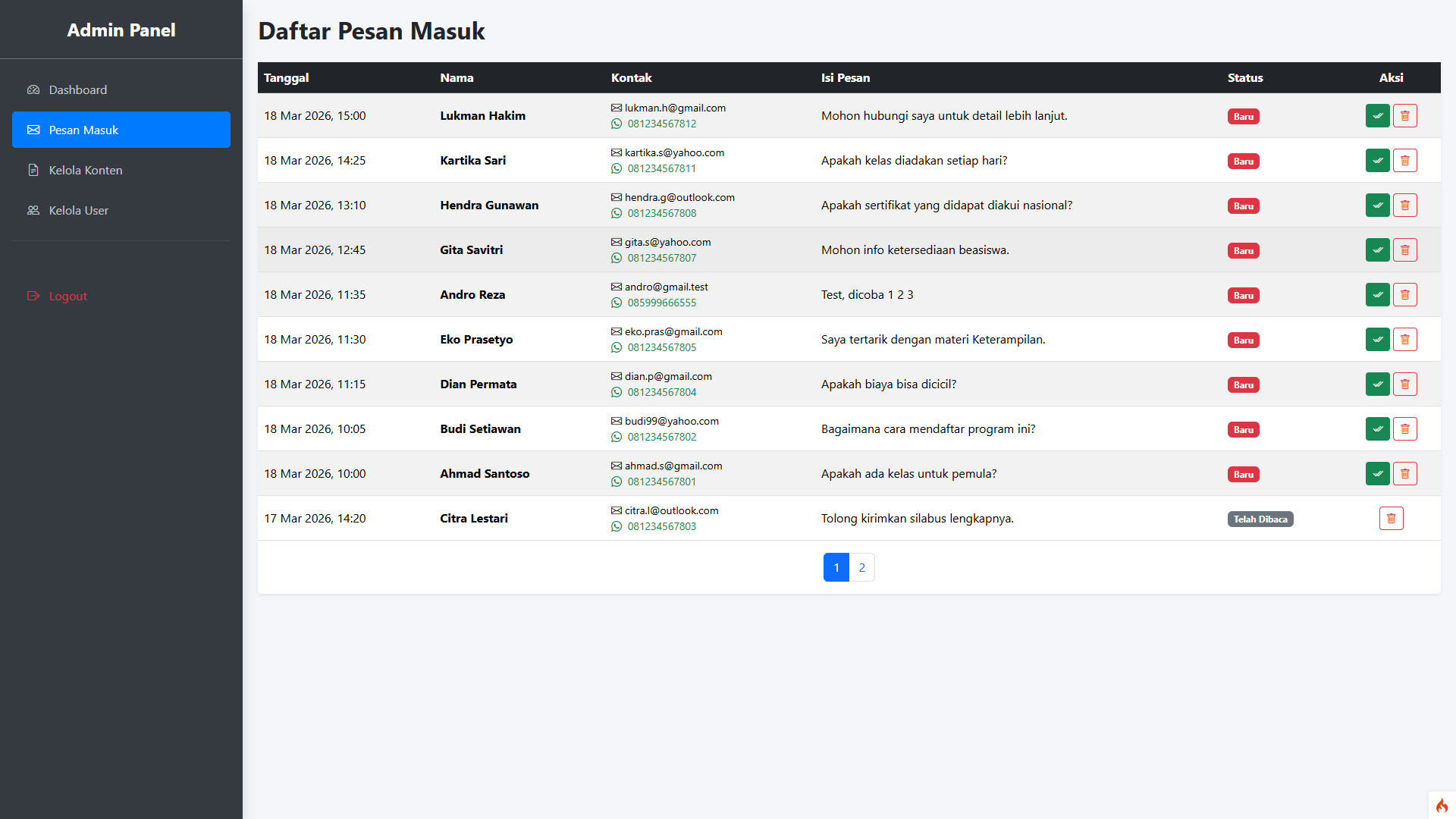
Task: Delete Budi Setiawan's message
Action: pyautogui.click(x=1404, y=429)
